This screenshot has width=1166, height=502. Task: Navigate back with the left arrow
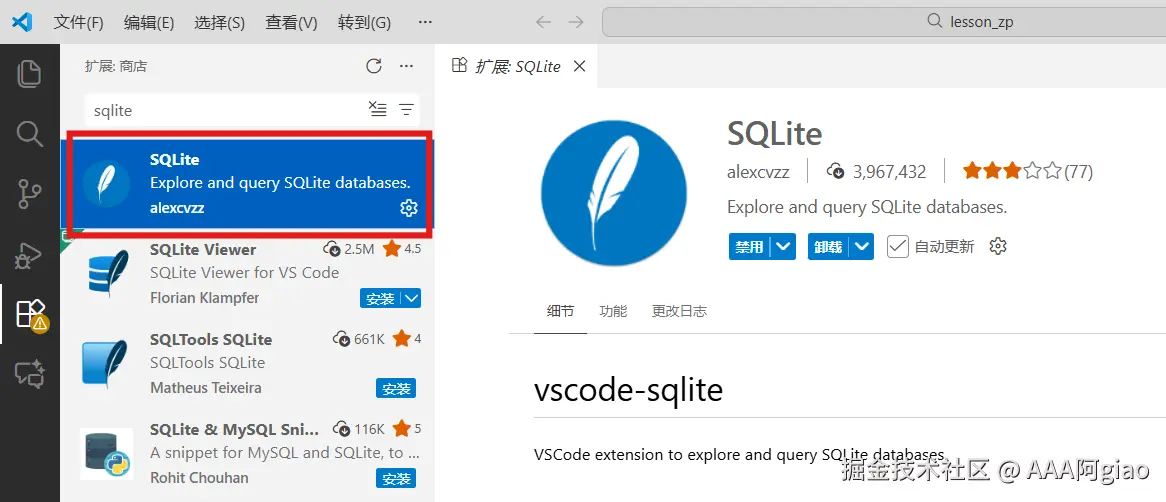click(x=544, y=22)
